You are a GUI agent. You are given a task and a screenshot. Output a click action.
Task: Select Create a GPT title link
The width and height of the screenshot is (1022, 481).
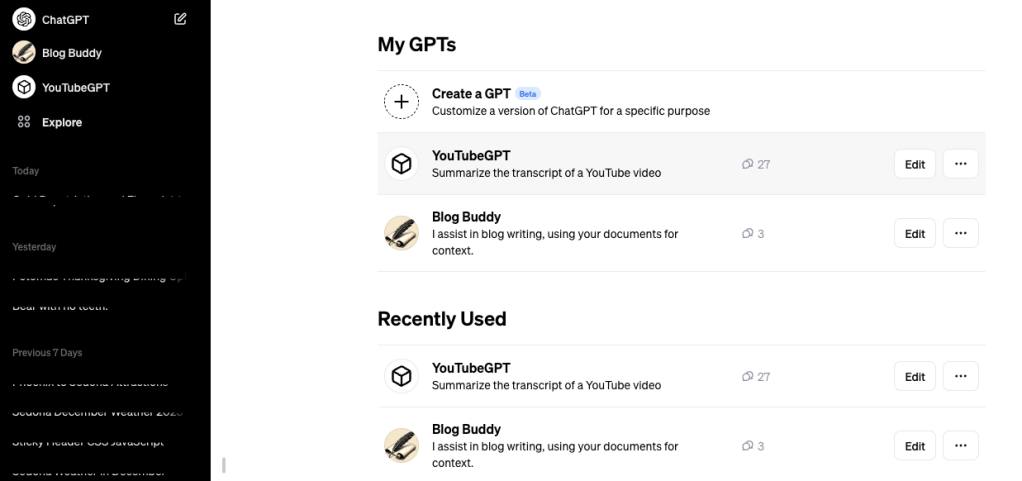pos(471,94)
